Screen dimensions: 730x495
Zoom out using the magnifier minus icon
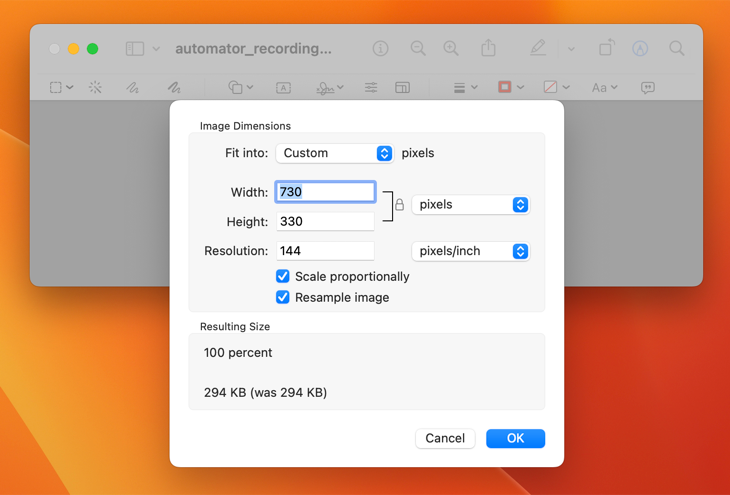(418, 48)
